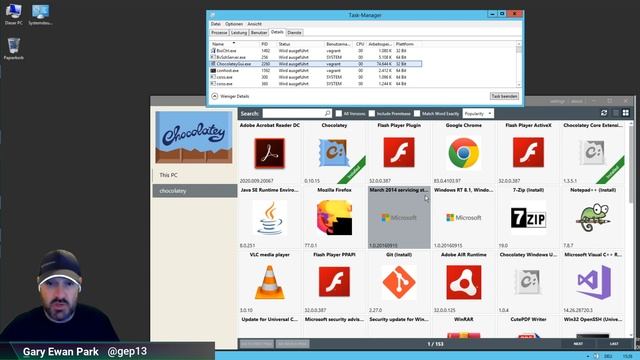640x360 pixels.
Task: Select the Mozilla Firefox package icon
Action: click(334, 218)
